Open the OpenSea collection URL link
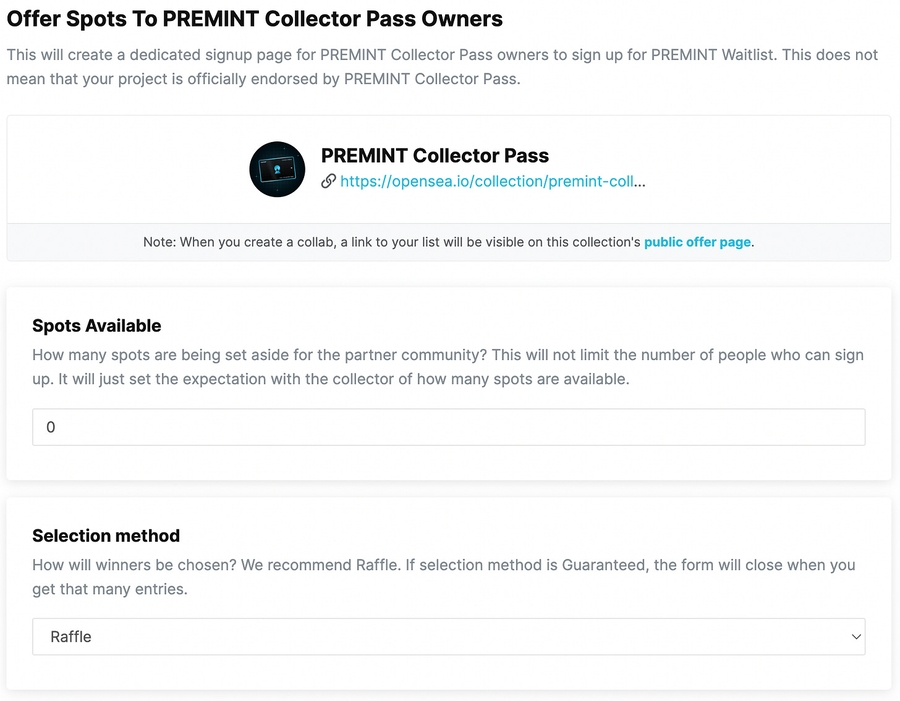The width and height of the screenshot is (900, 701). 492,182
